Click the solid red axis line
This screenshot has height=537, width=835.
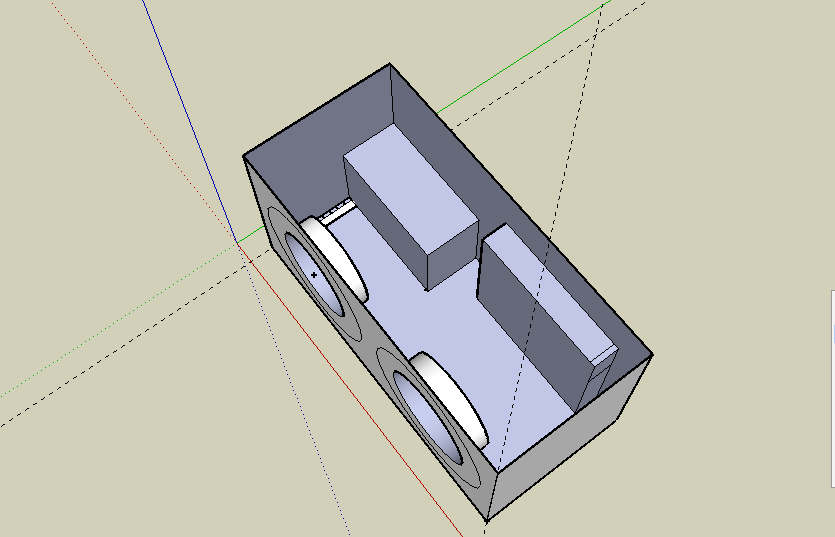pyautogui.click(x=351, y=392)
